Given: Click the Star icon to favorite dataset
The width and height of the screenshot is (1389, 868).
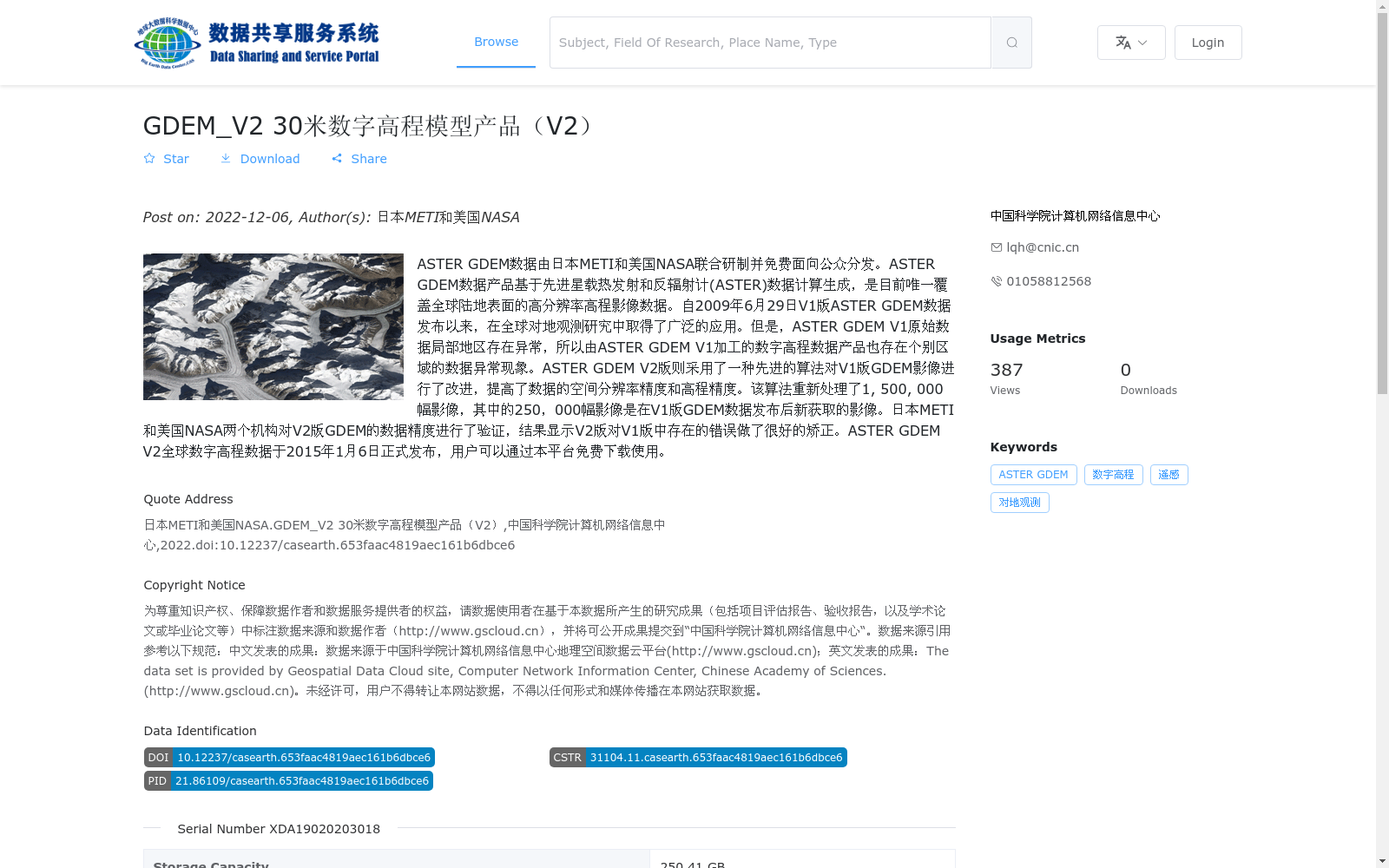Looking at the screenshot, I should (x=149, y=159).
